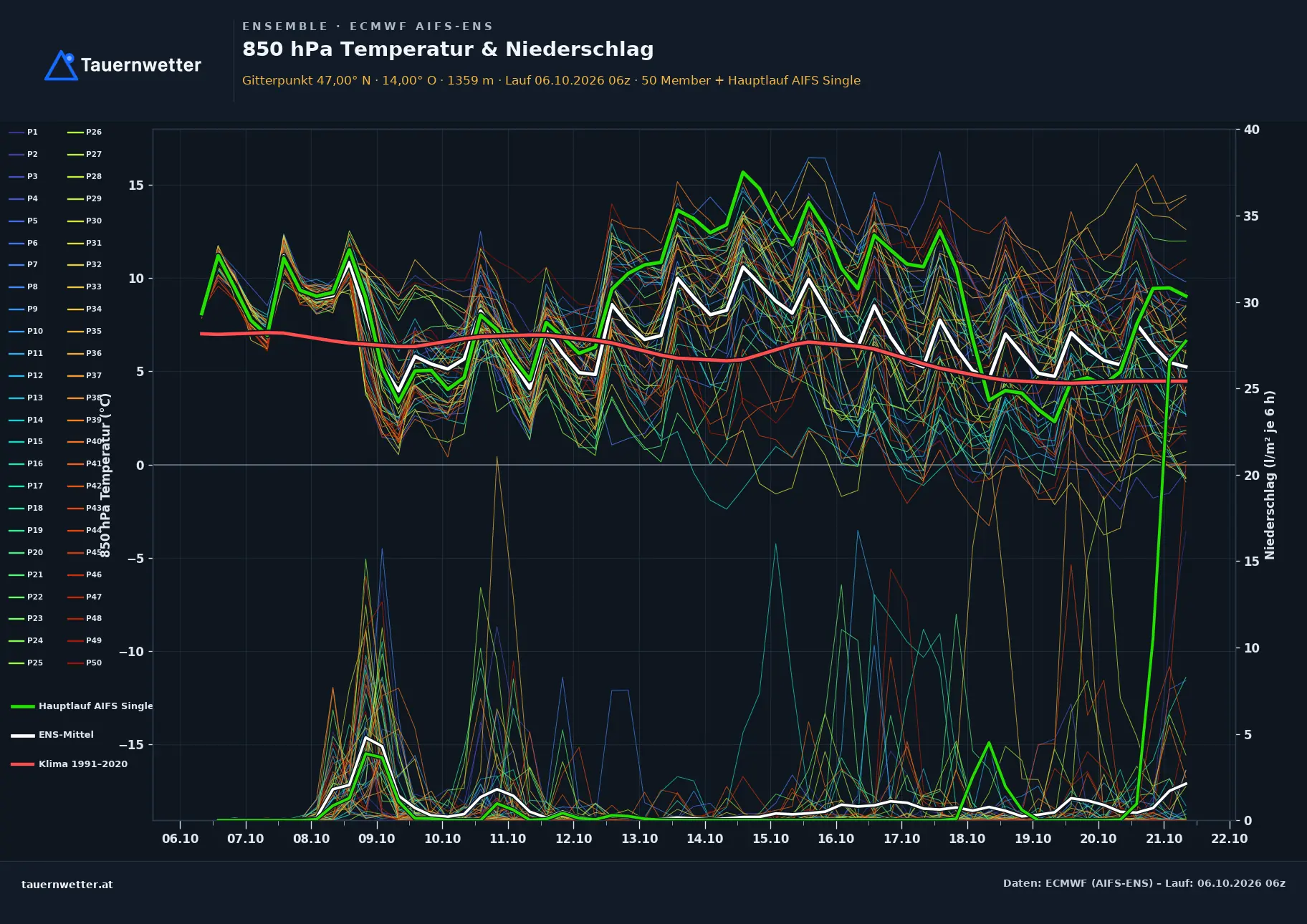This screenshot has height=924, width=1307.
Task: Click the Tauernwetter mountain logo icon
Action: point(61,65)
